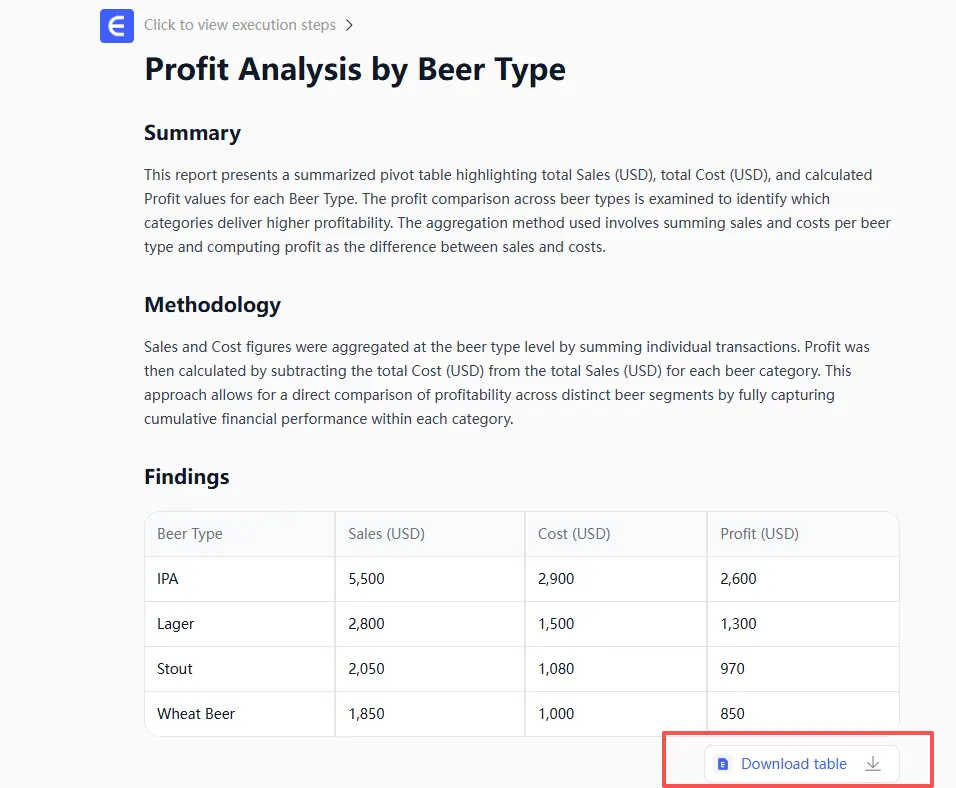Viewport: 956px width, 788px height.
Task: Click the Profit (USD) column header
Action: (759, 534)
